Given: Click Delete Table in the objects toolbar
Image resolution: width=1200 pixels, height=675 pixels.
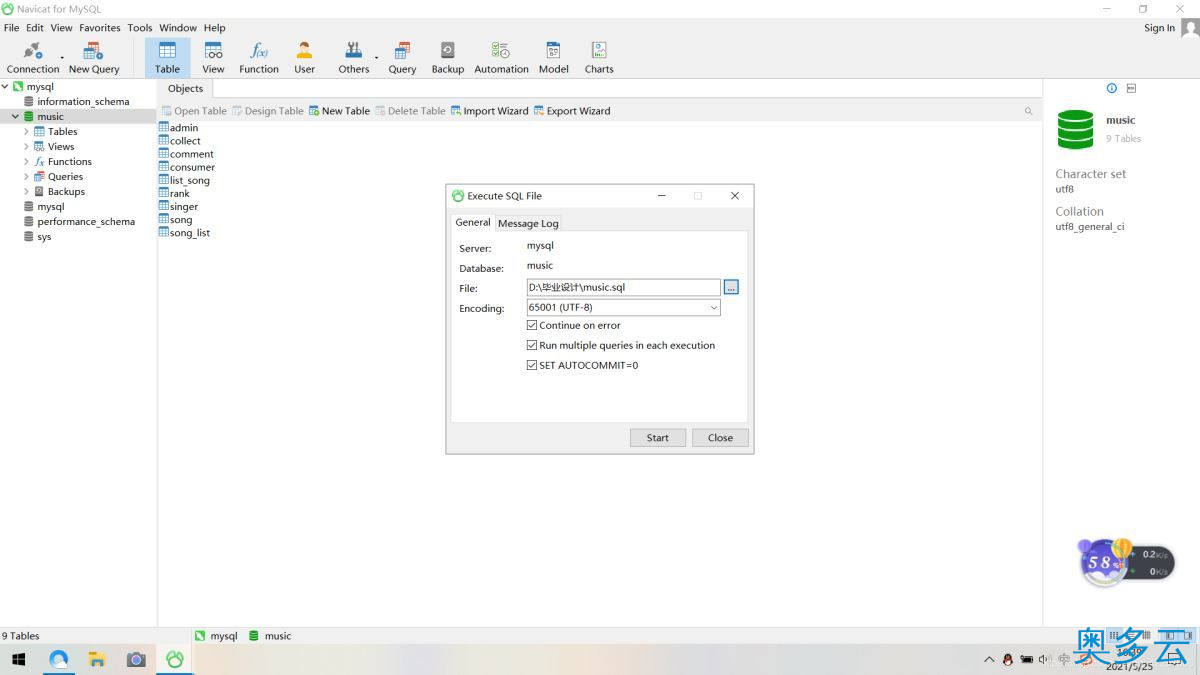Looking at the screenshot, I should (x=410, y=111).
